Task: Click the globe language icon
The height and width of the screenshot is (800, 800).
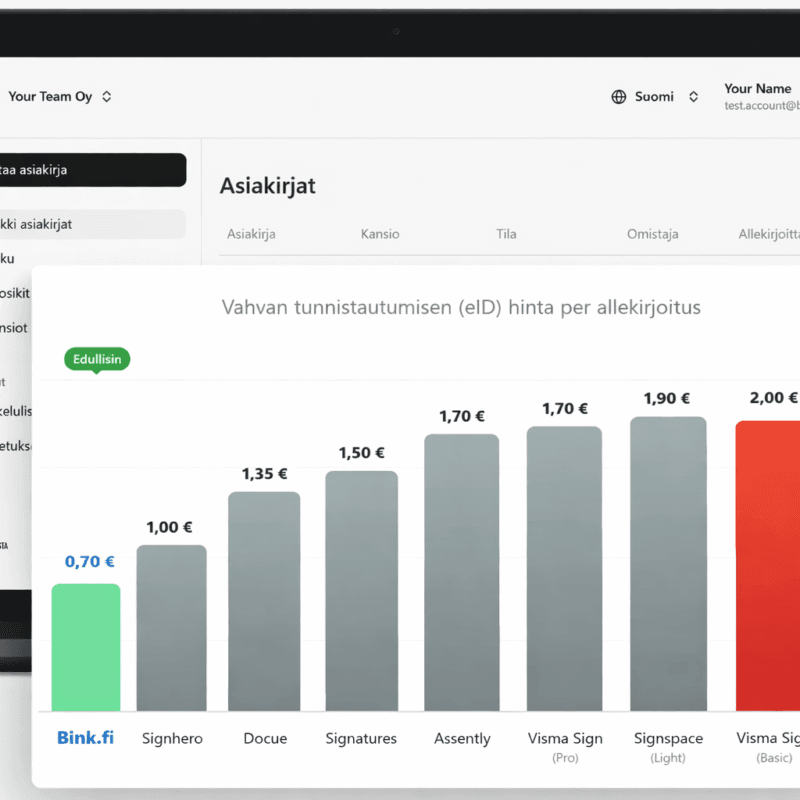Action: coord(618,97)
